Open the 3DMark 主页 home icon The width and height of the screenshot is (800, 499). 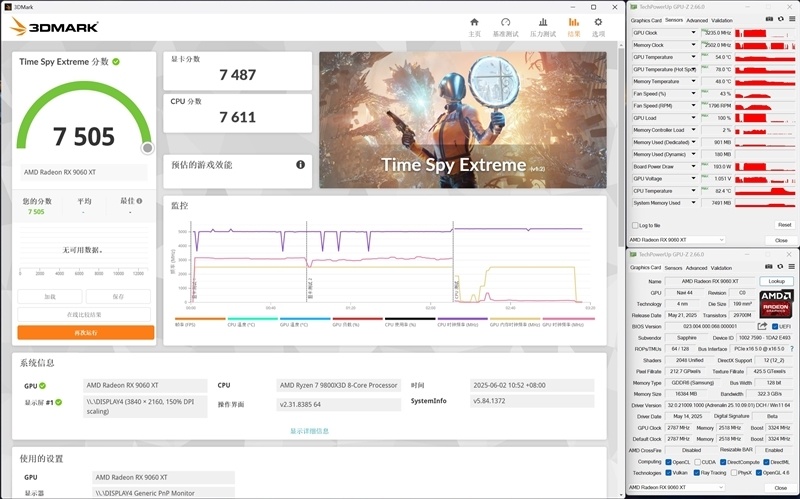point(474,22)
